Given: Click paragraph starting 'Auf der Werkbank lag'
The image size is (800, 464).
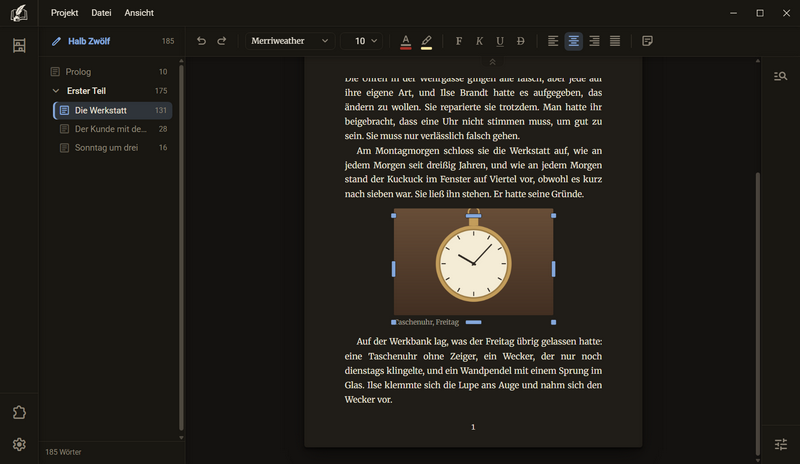Looking at the screenshot, I should [x=473, y=371].
